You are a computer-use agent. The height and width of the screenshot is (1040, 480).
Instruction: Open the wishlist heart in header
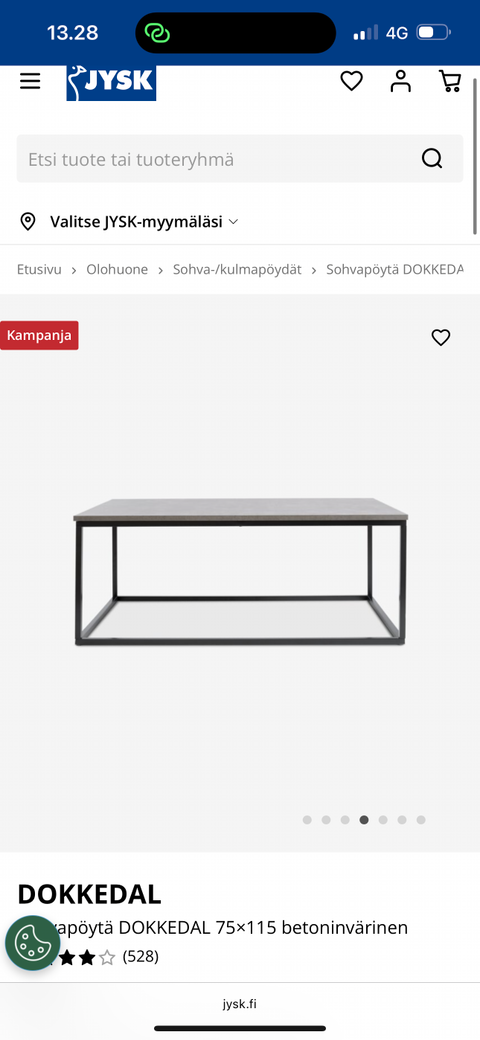(x=351, y=81)
